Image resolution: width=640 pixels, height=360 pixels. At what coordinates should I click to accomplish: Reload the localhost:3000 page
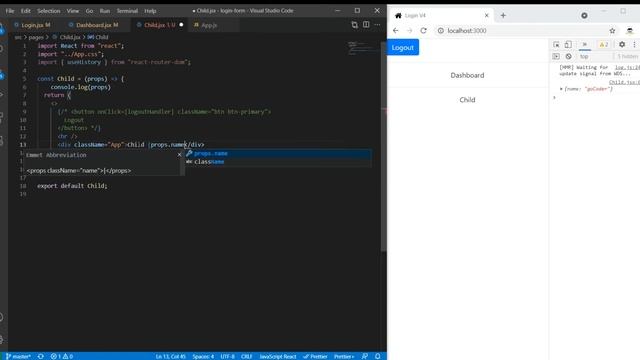[x=424, y=31]
